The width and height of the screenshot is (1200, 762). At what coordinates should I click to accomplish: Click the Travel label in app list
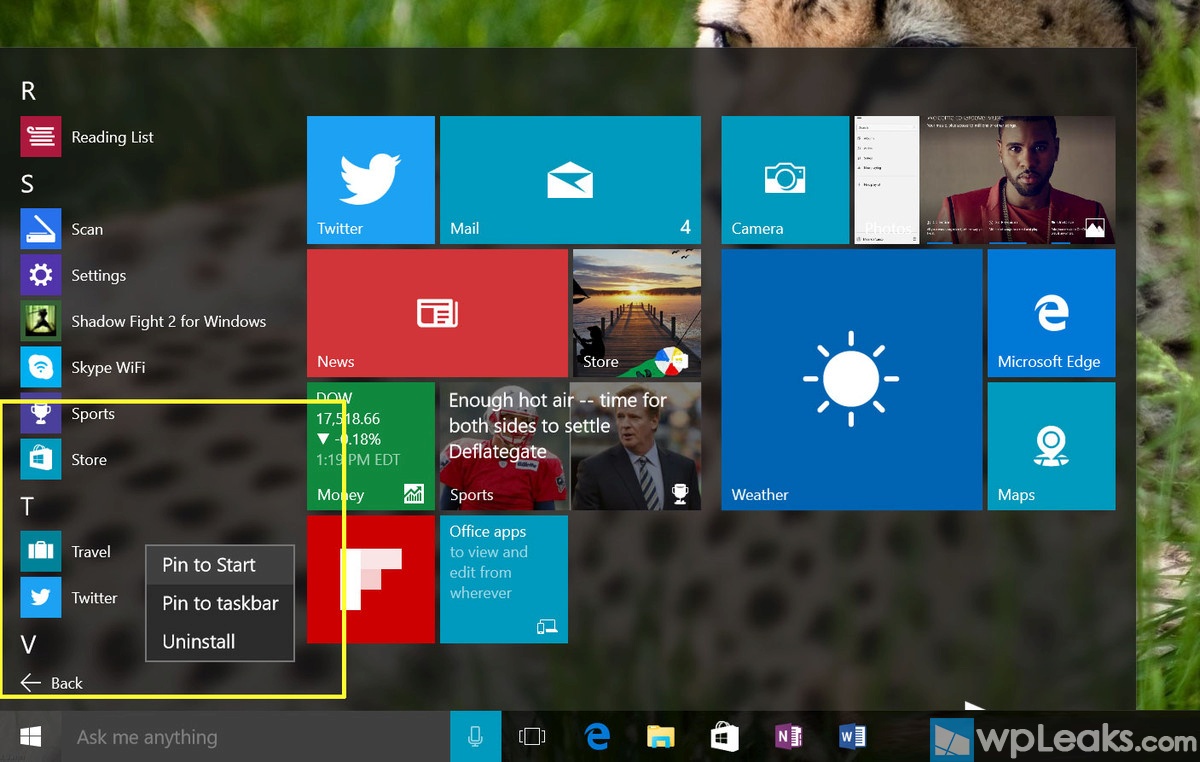[91, 551]
